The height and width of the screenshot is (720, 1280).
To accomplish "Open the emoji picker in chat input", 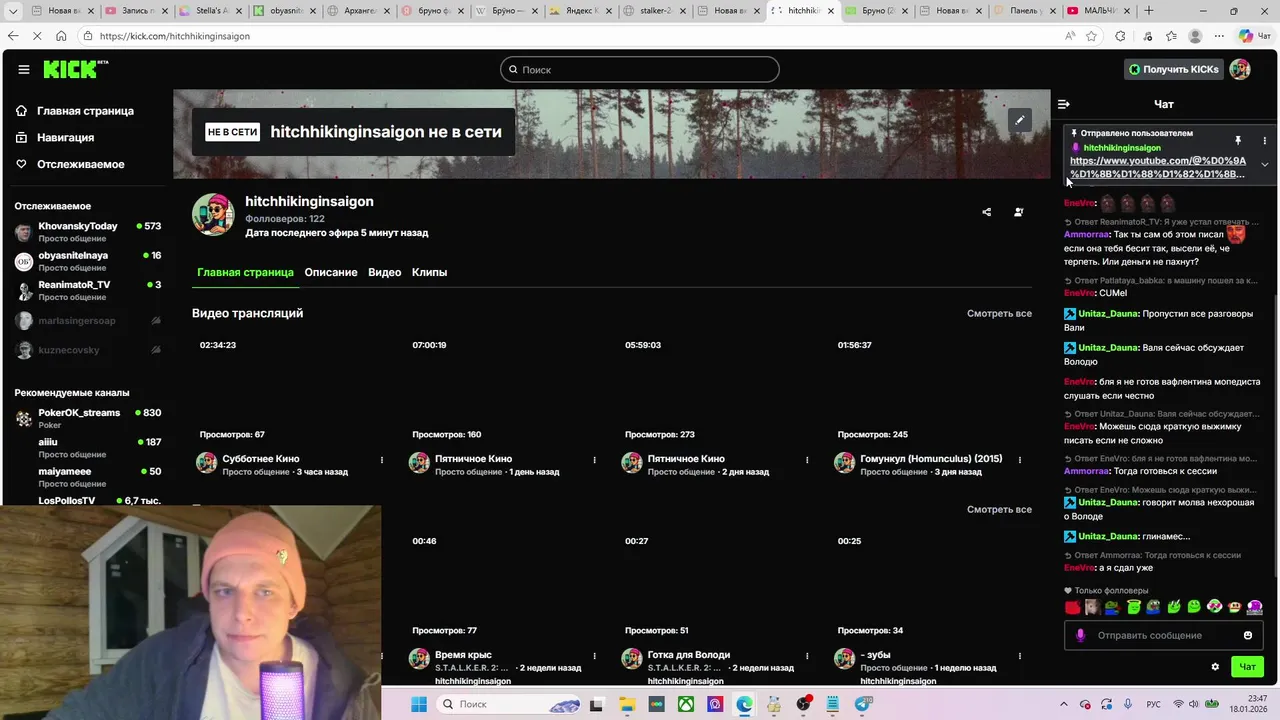I will pos(1247,635).
